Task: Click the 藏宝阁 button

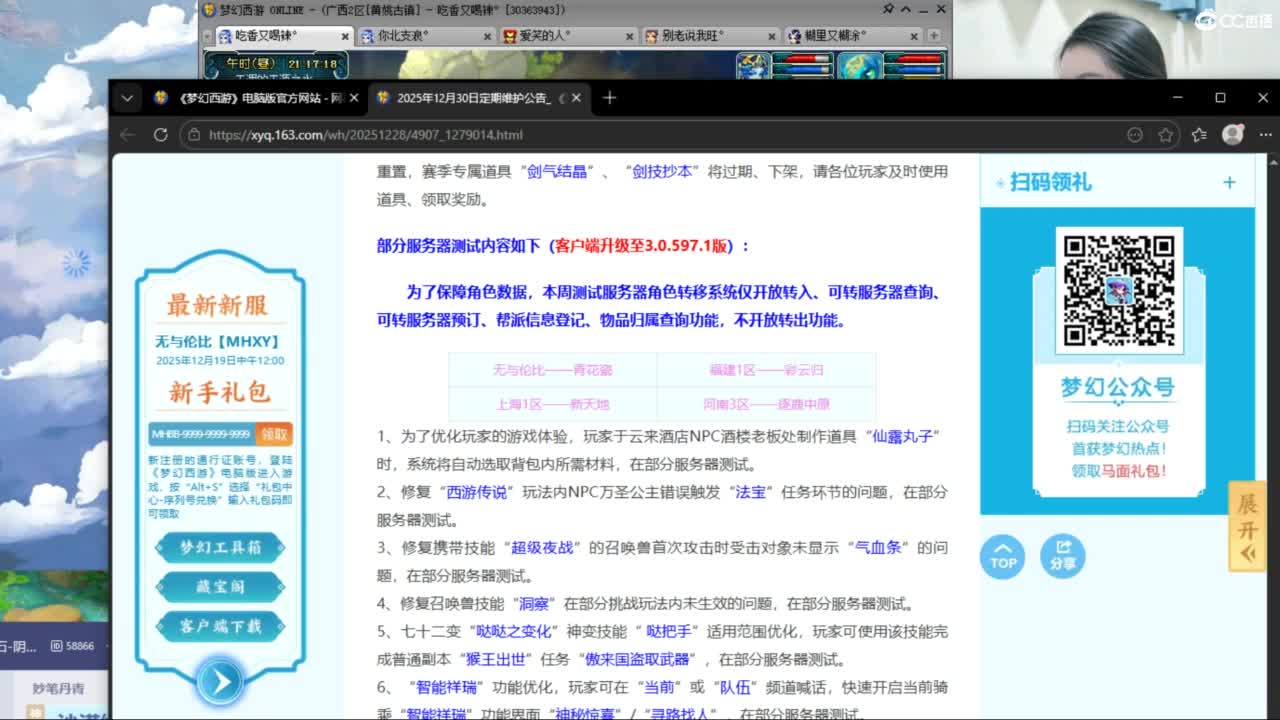Action: coord(220,587)
